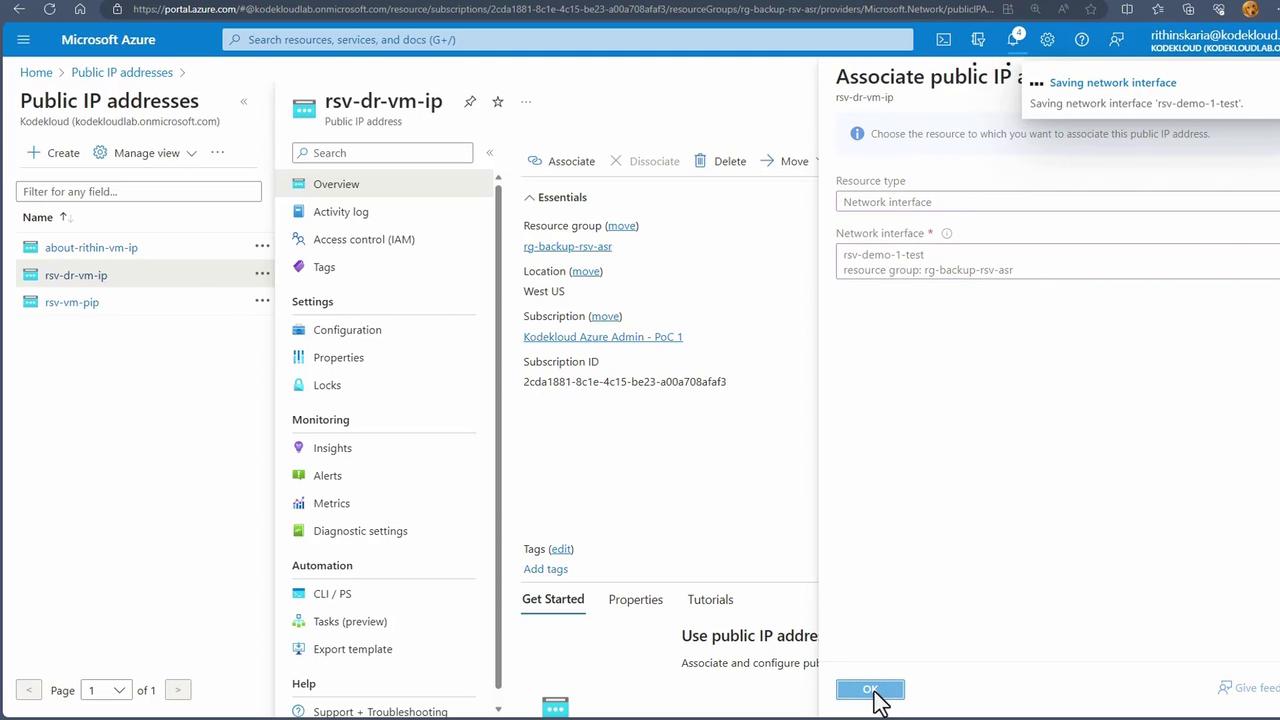The width and height of the screenshot is (1280, 720).
Task: Open more options for rsv-vm-pip row
Action: tap(262, 300)
